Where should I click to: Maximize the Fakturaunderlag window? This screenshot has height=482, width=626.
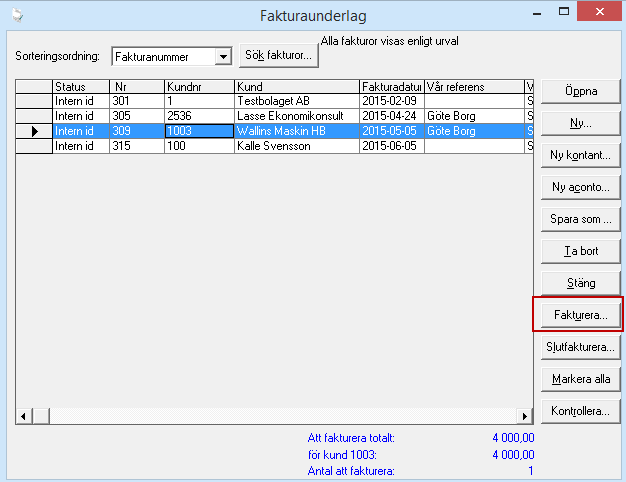tap(564, 12)
